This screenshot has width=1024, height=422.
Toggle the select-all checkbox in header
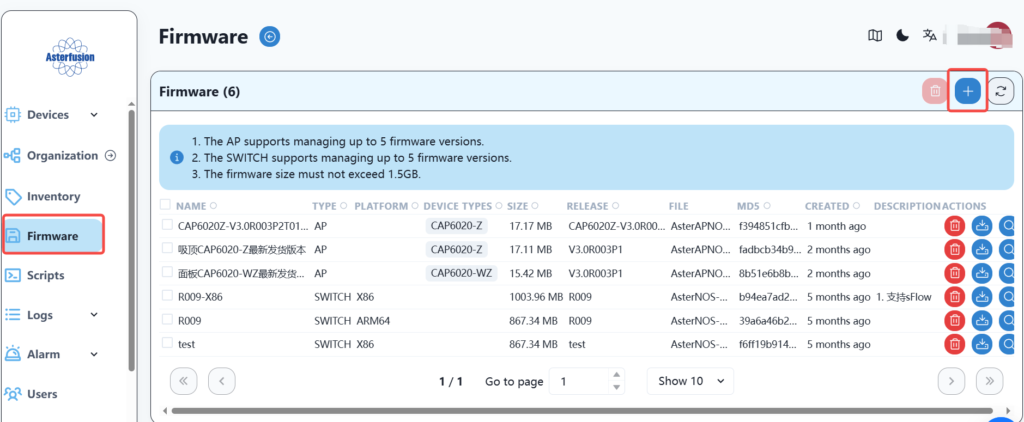tap(166, 205)
